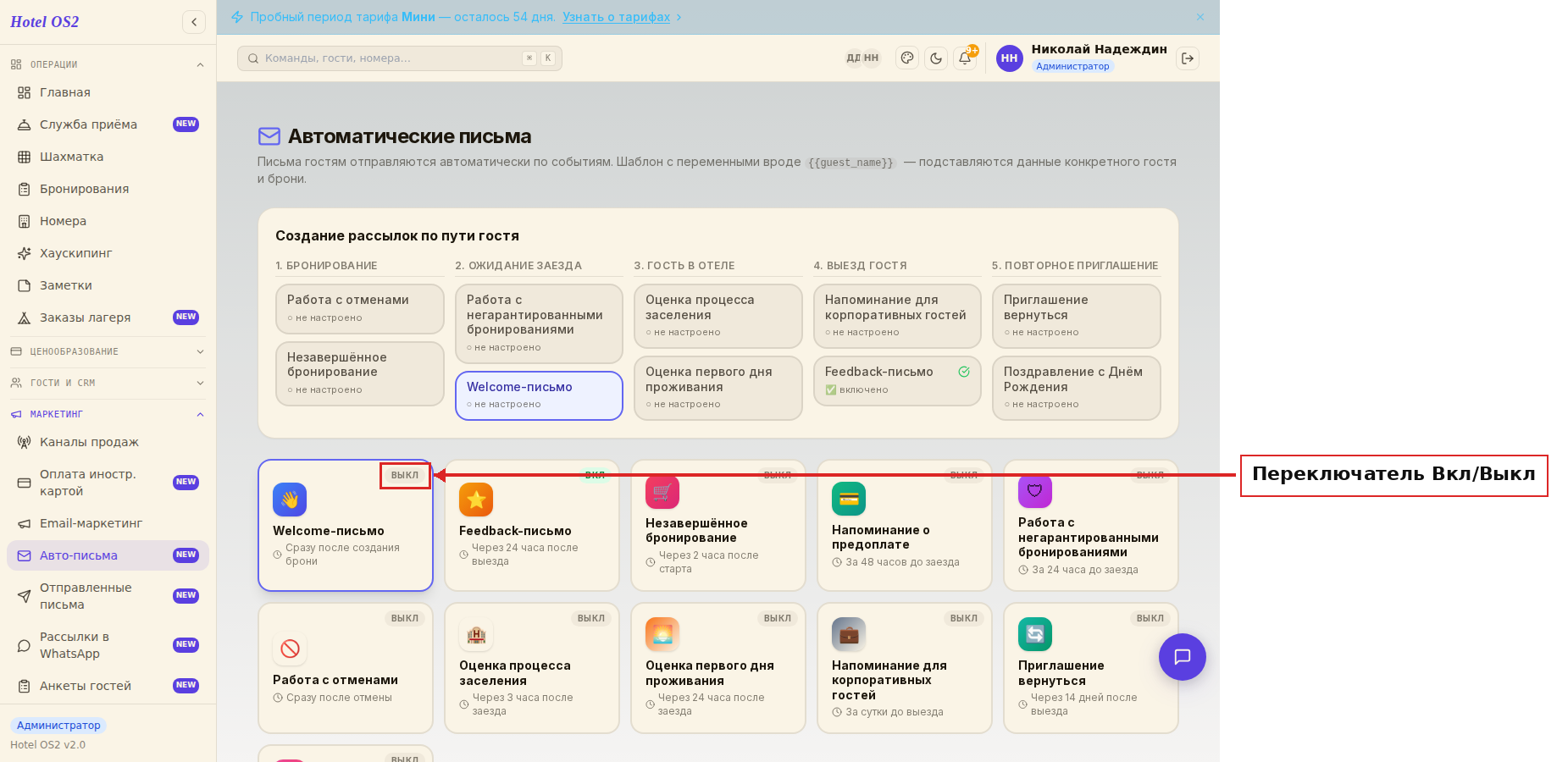
Task: Select Оценка процесса заселения journey step card
Action: click(718, 316)
